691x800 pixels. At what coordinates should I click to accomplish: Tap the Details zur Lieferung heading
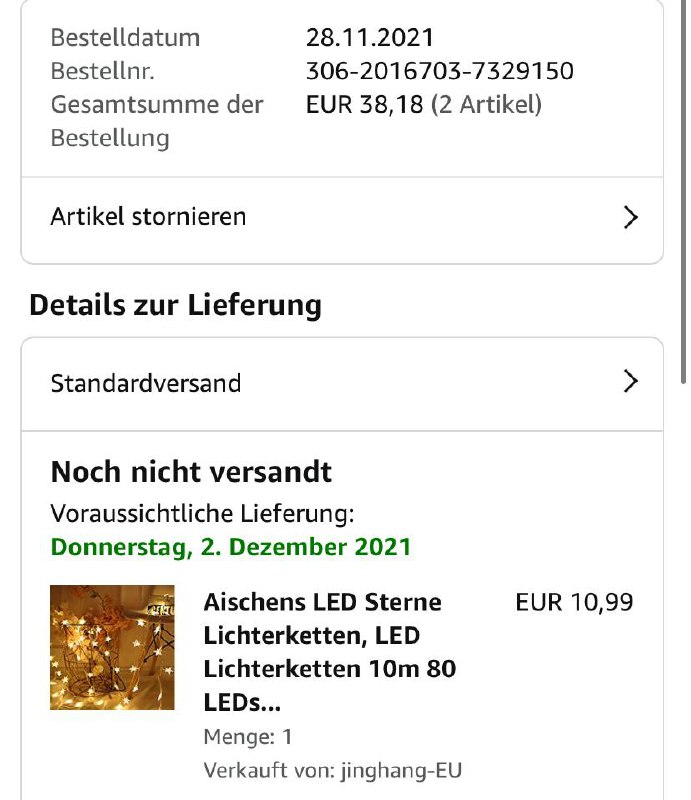coord(175,305)
